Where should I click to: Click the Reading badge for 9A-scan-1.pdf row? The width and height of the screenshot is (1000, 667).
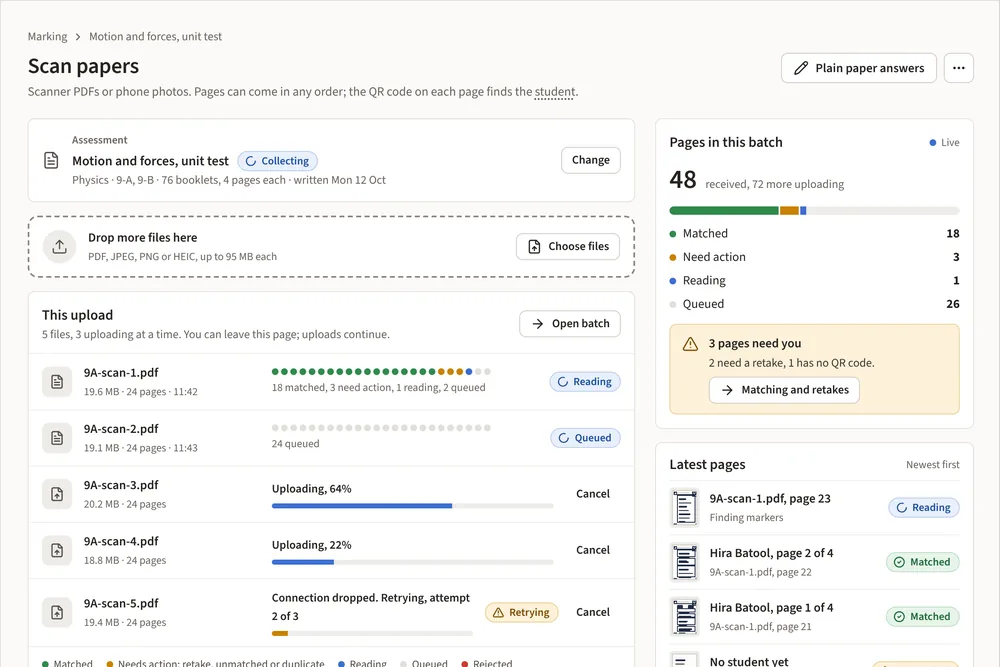coord(585,381)
